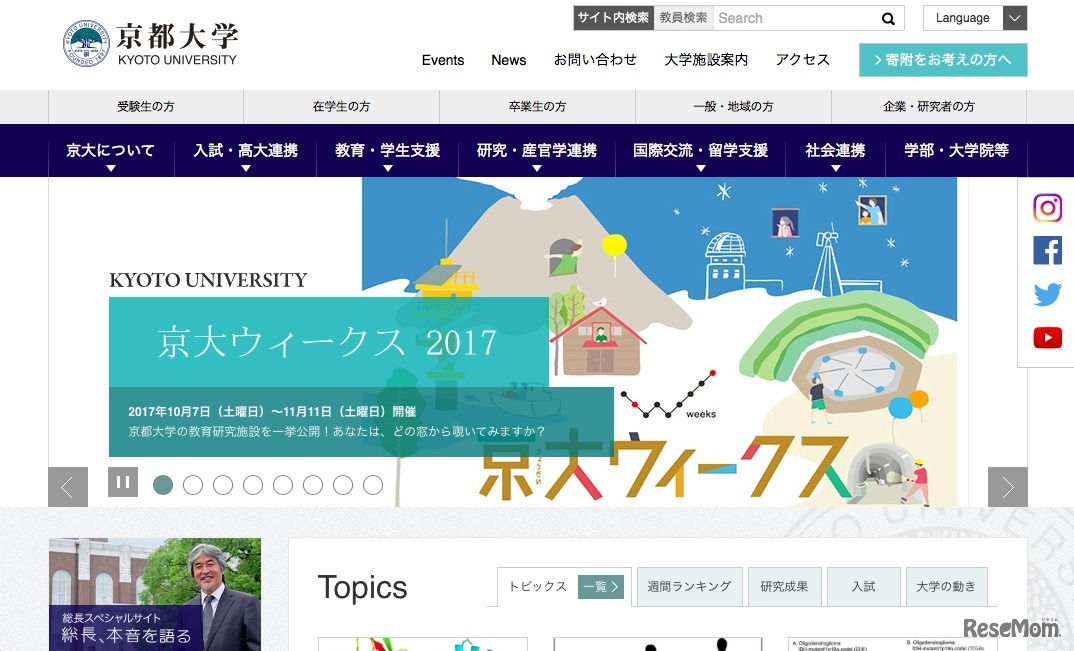1074x651 pixels.
Task: Advance the slideshow with the right arrow
Action: (1008, 487)
